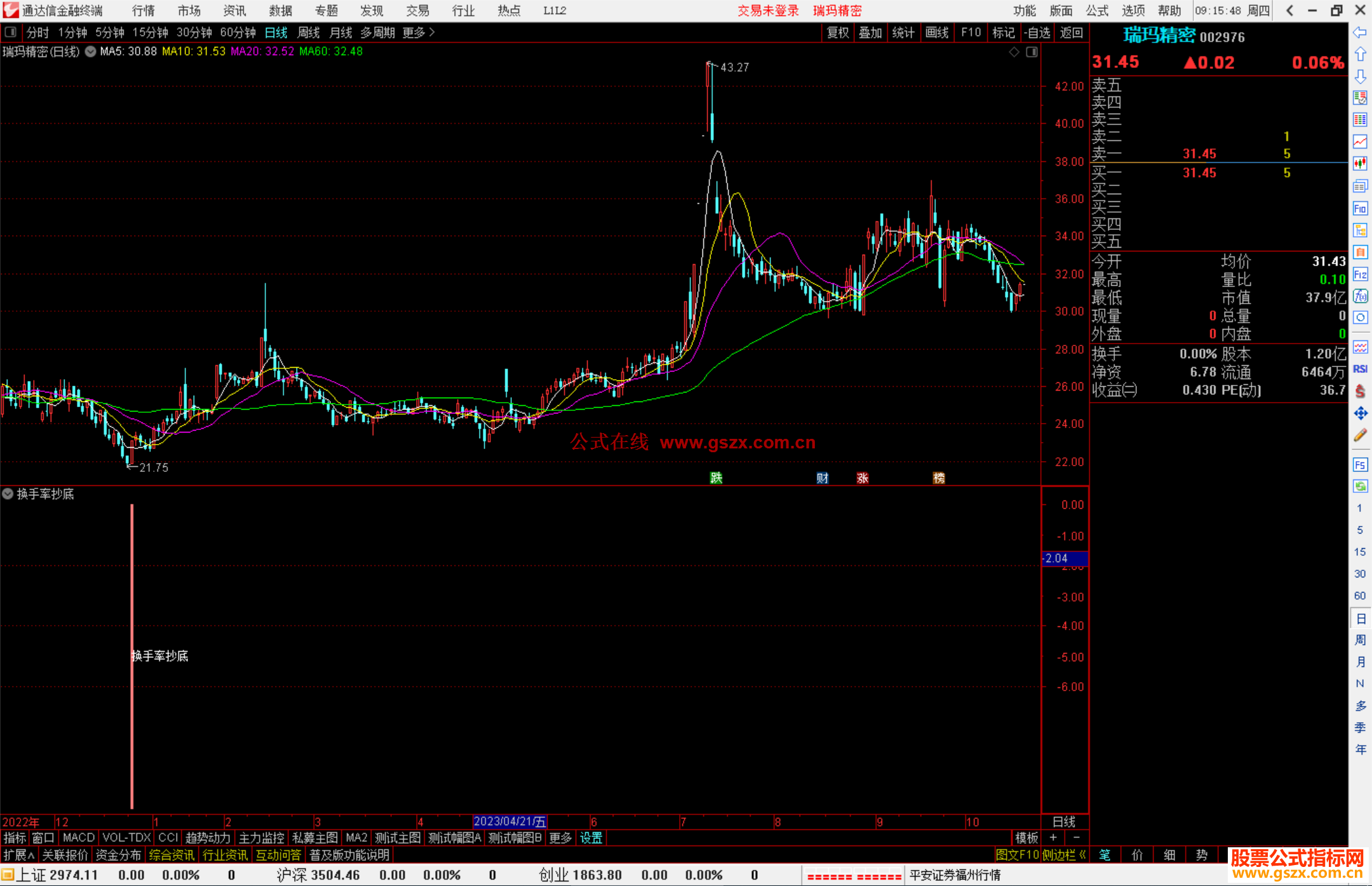
Task: Click the 2023/04/21 date marker on time axis
Action: click(x=509, y=821)
